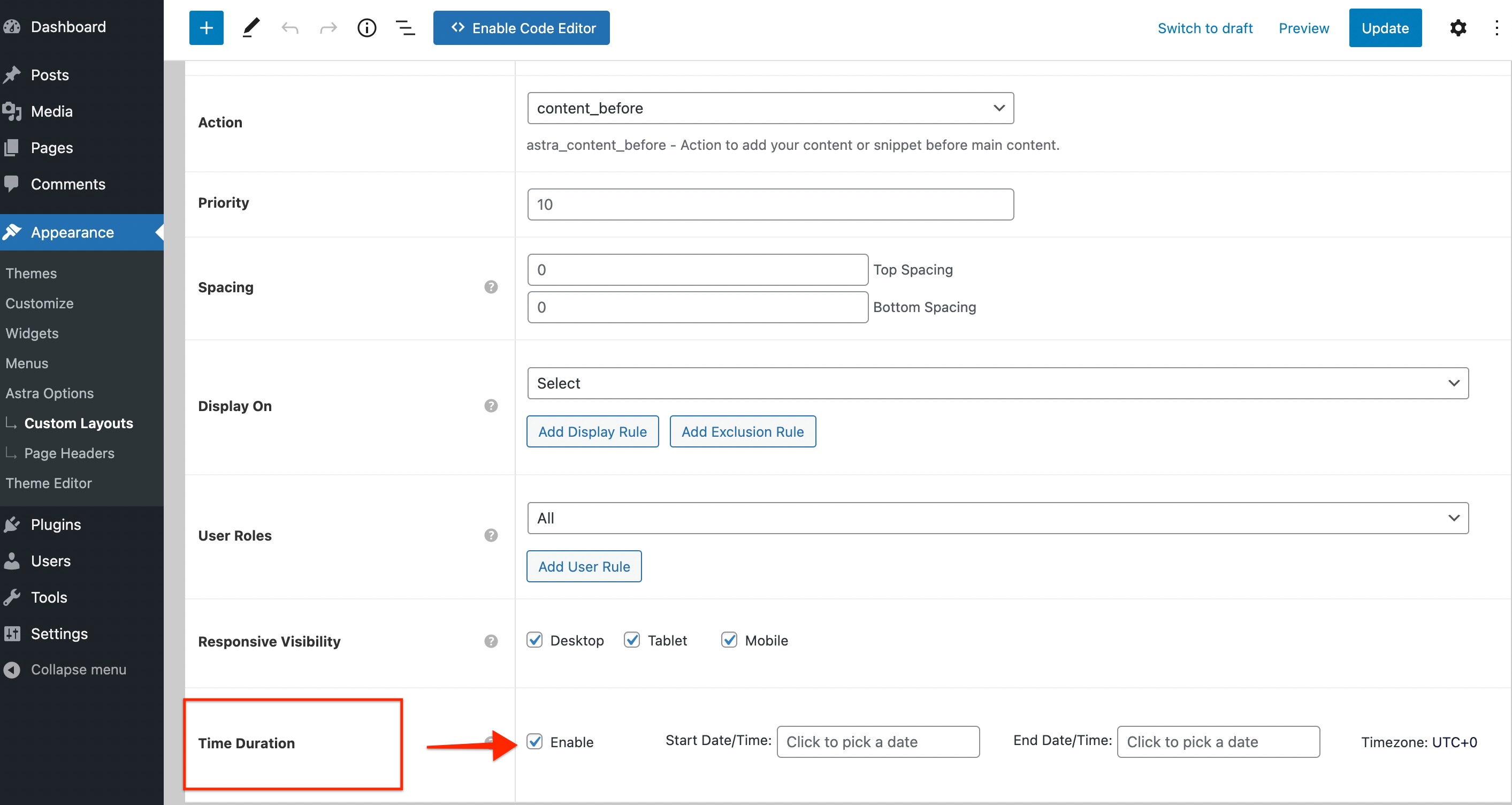Open the Customize submenu item
This screenshot has width=1512, height=805.
40,303
